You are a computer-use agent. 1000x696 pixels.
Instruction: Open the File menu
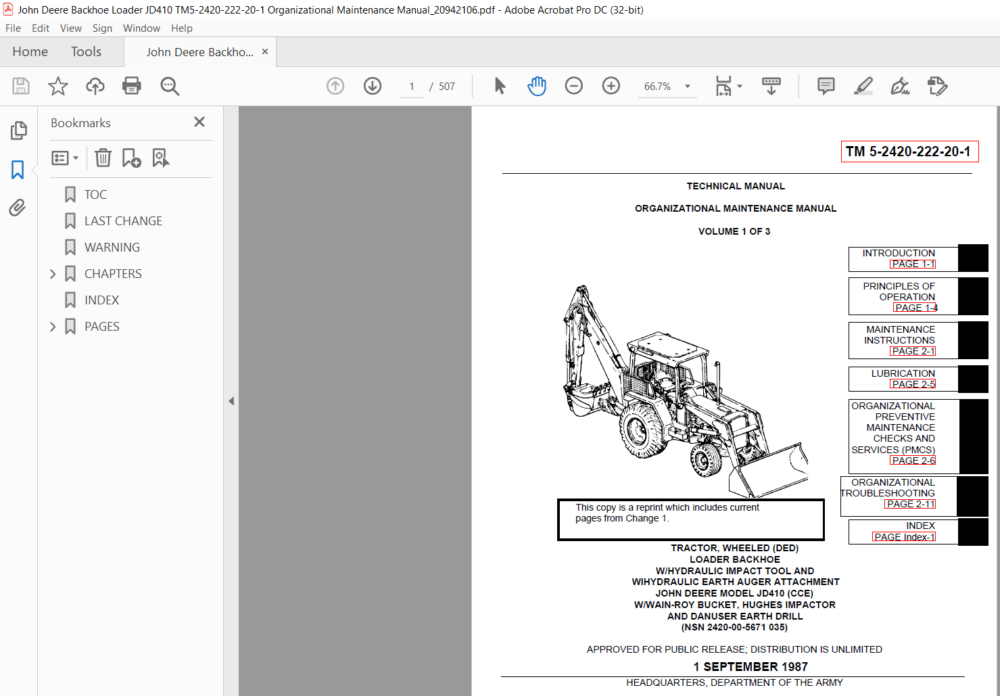[x=13, y=28]
